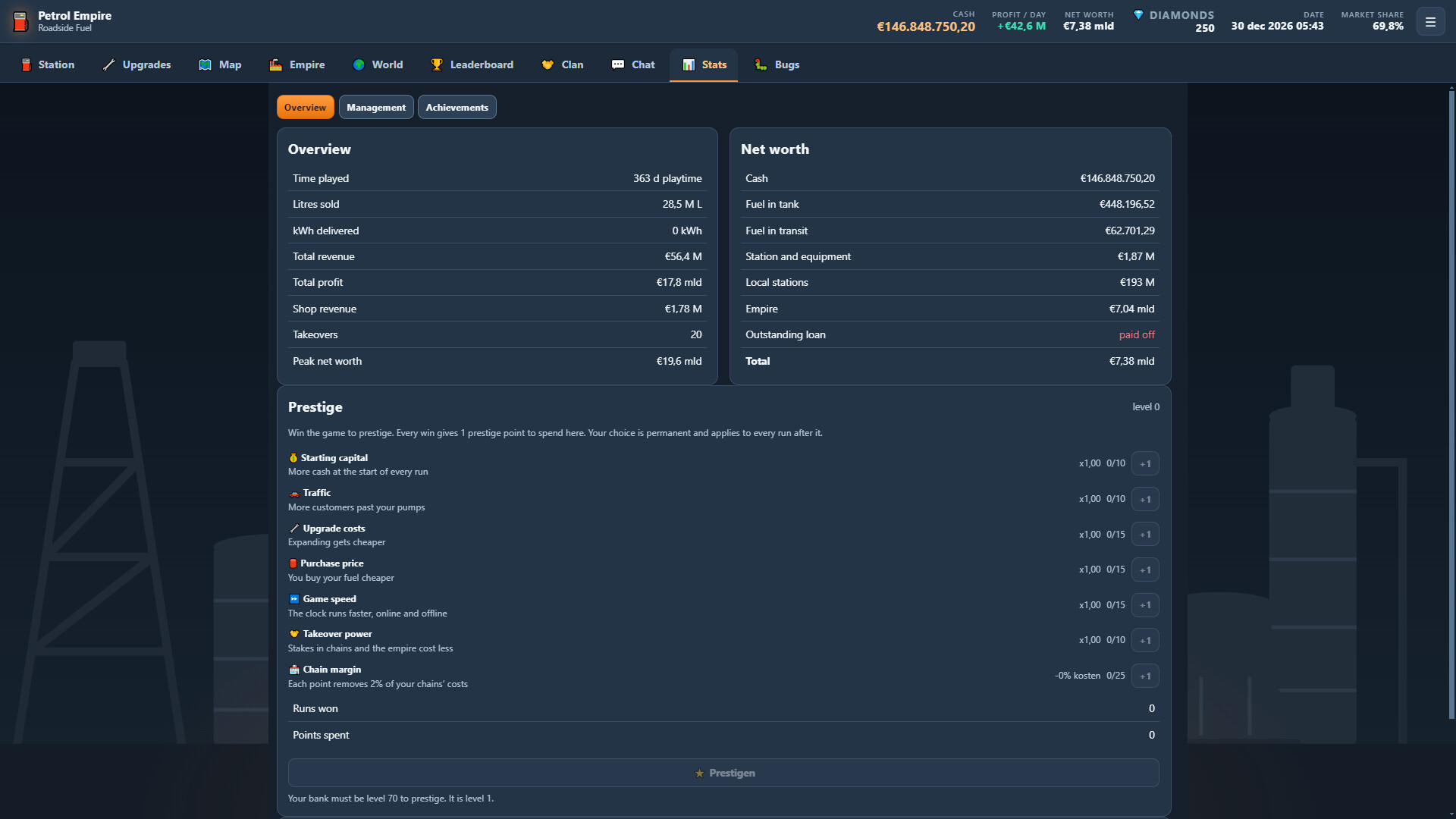Add a point to Game speed
The image size is (1456, 819).
click(x=1145, y=604)
